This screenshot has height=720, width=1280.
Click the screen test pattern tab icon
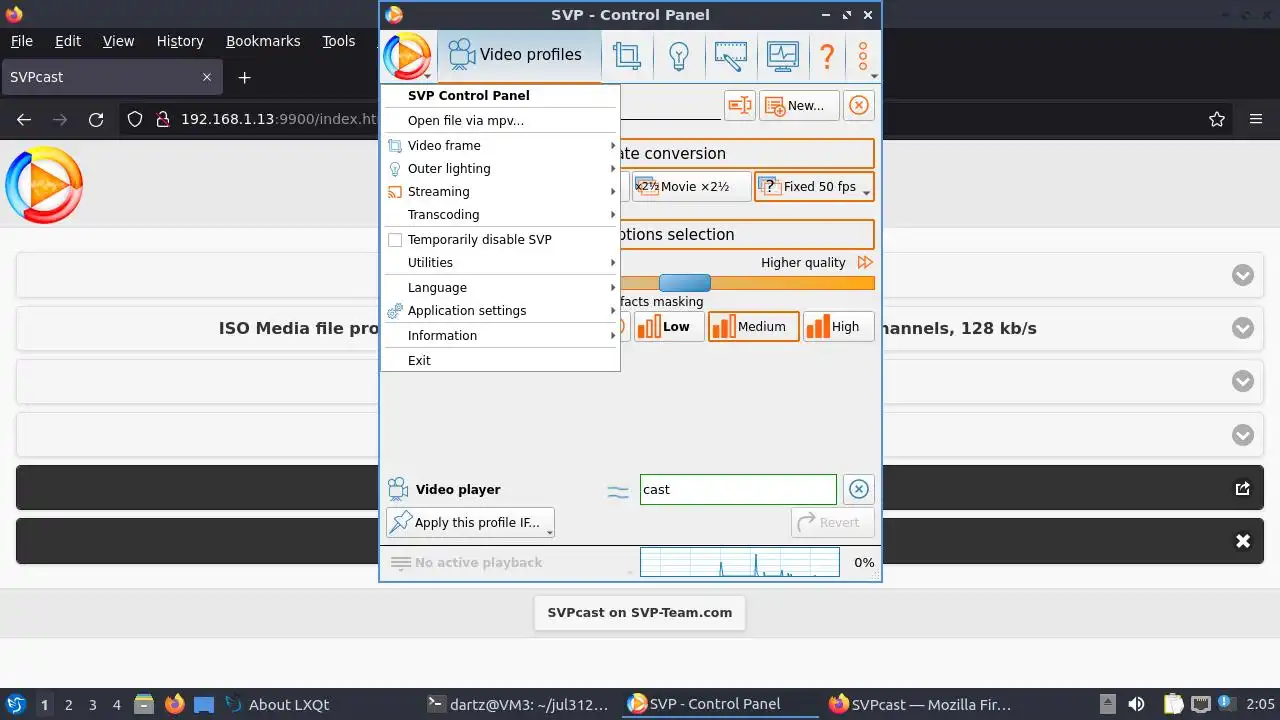731,55
